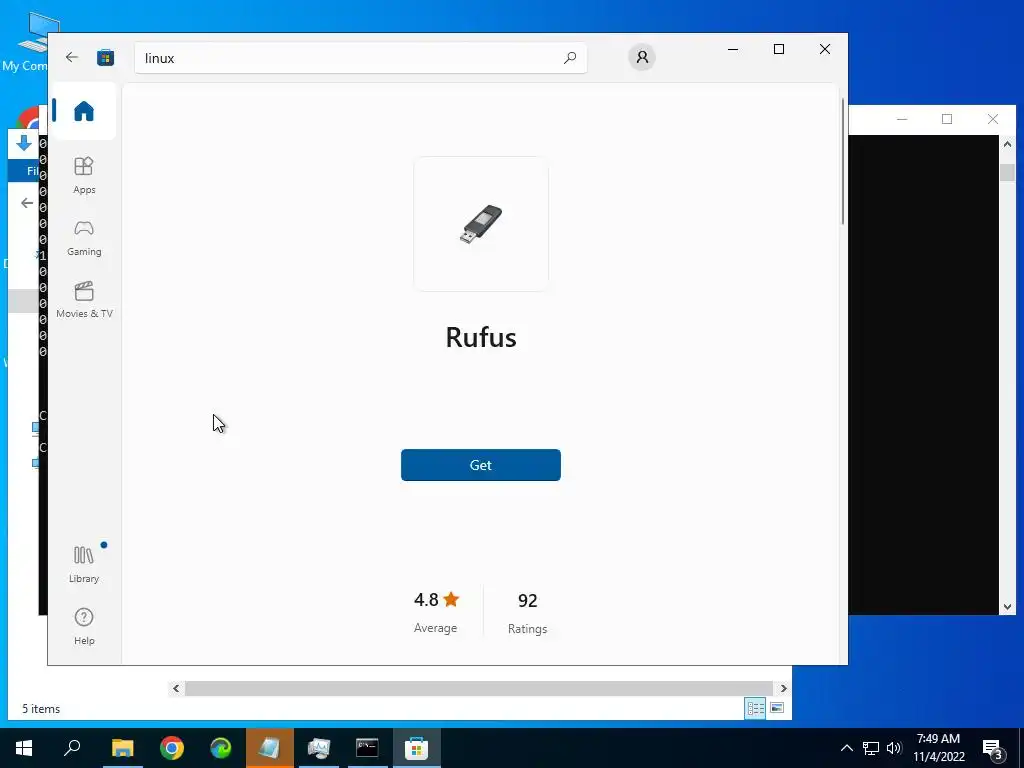
Task: Open the Movies & TV section
Action: pyautogui.click(x=84, y=300)
